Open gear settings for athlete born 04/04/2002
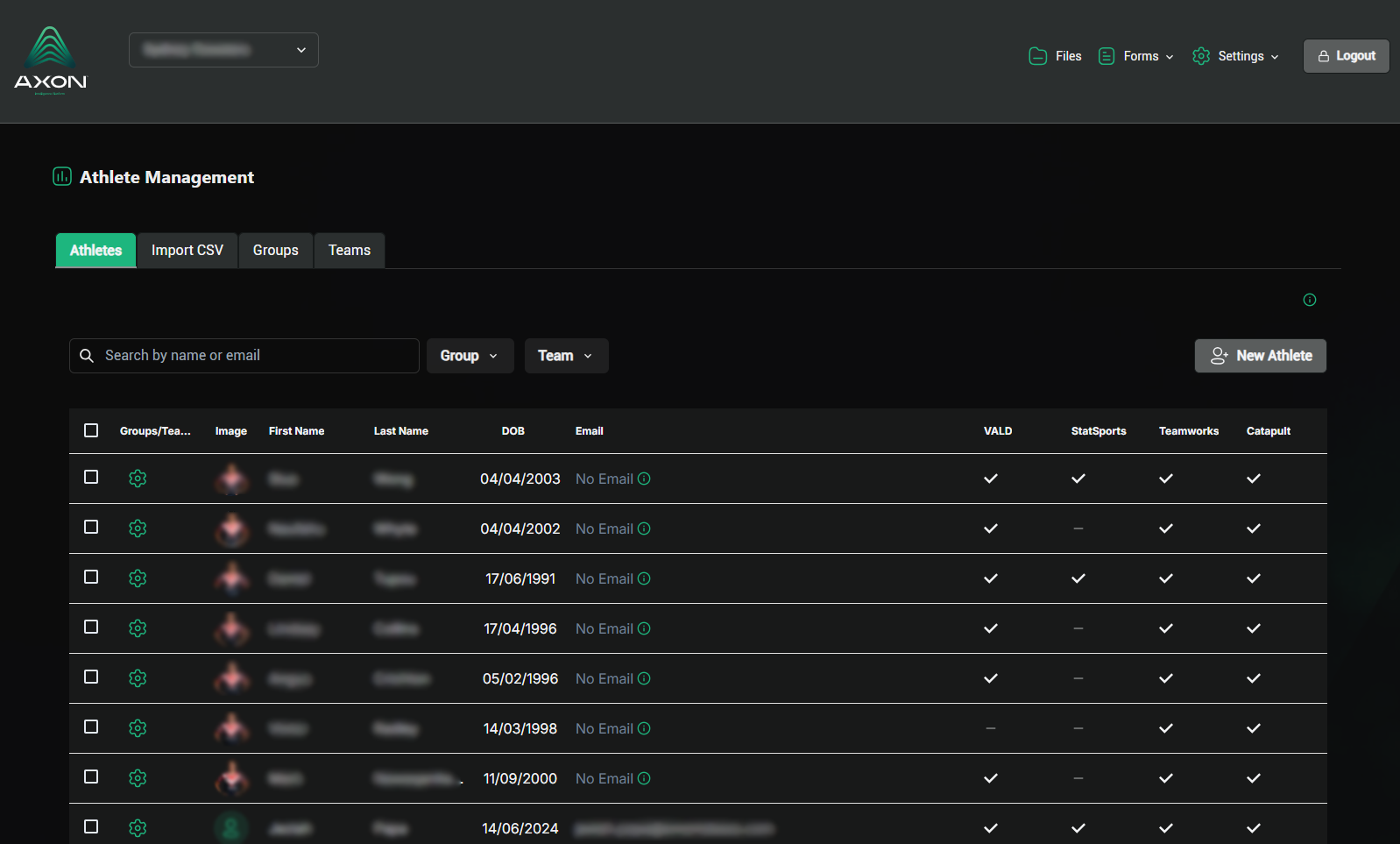The height and width of the screenshot is (844, 1400). [x=138, y=528]
